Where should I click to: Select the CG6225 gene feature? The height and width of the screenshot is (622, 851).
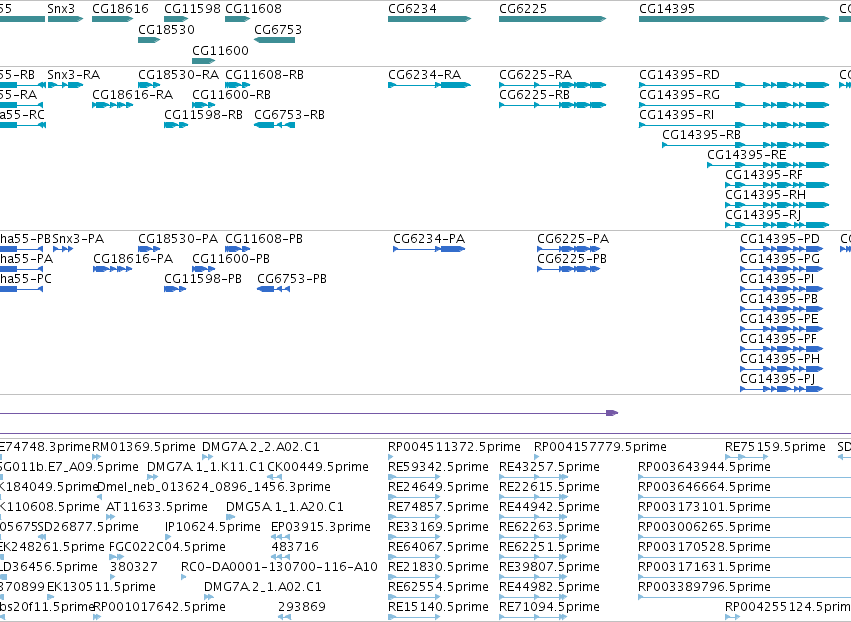pyautogui.click(x=552, y=19)
